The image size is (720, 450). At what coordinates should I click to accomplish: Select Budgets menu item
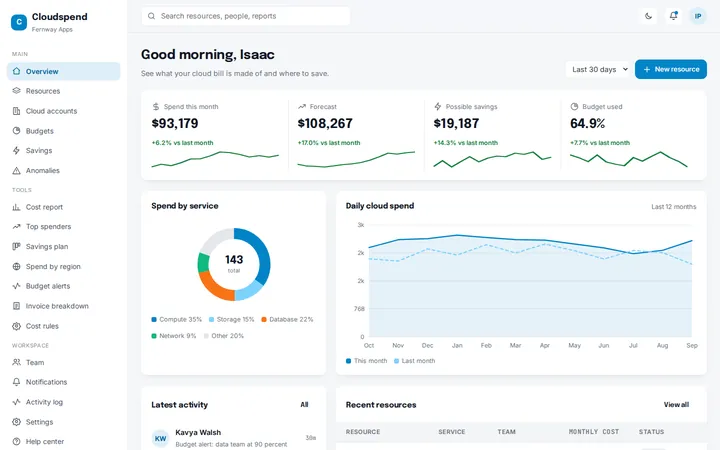point(63,130)
